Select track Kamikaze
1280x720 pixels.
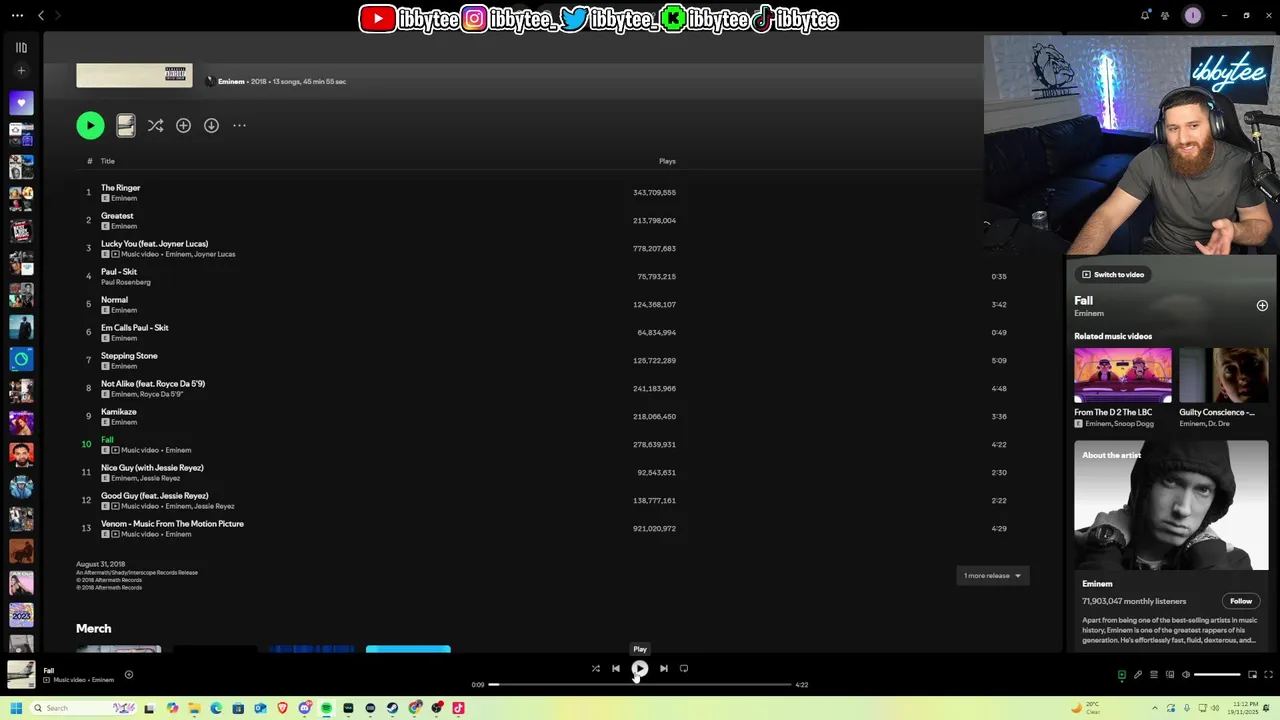[x=118, y=412]
